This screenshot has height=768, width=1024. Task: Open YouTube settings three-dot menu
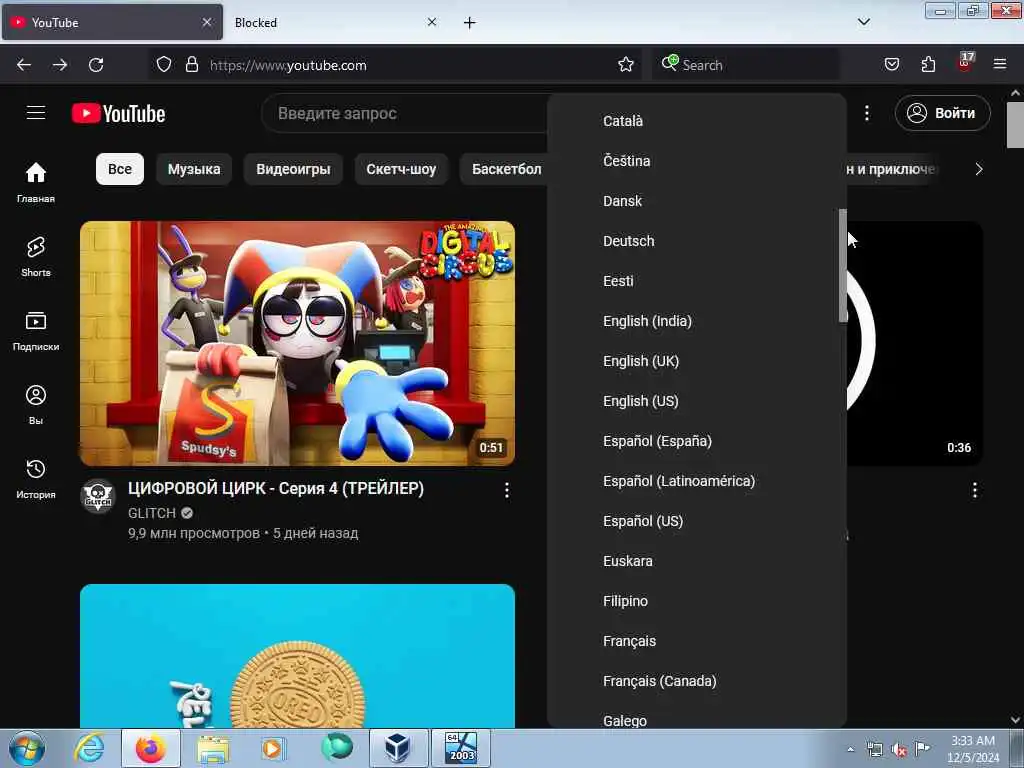[x=867, y=113]
